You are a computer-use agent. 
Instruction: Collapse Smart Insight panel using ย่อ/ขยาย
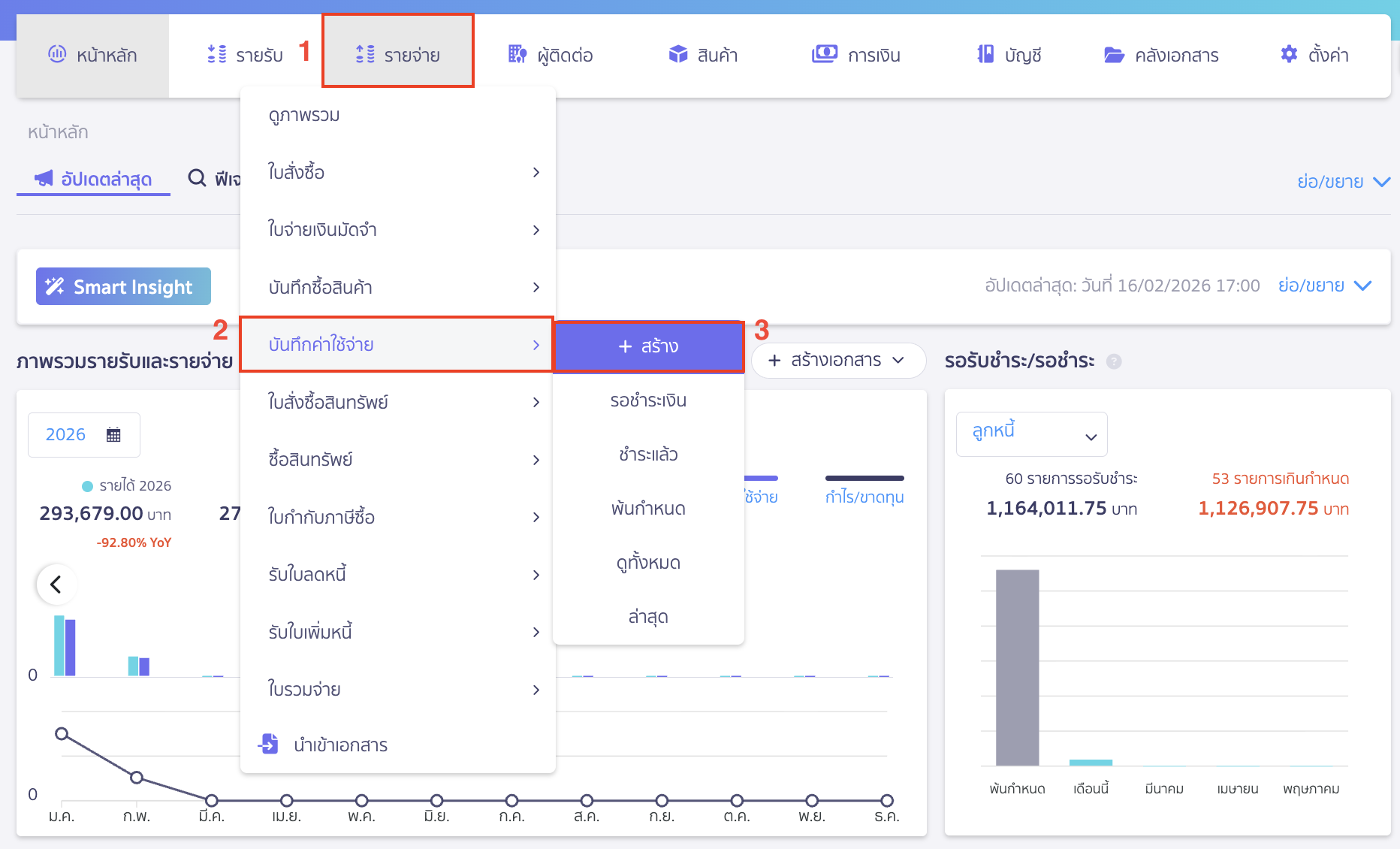point(1325,286)
